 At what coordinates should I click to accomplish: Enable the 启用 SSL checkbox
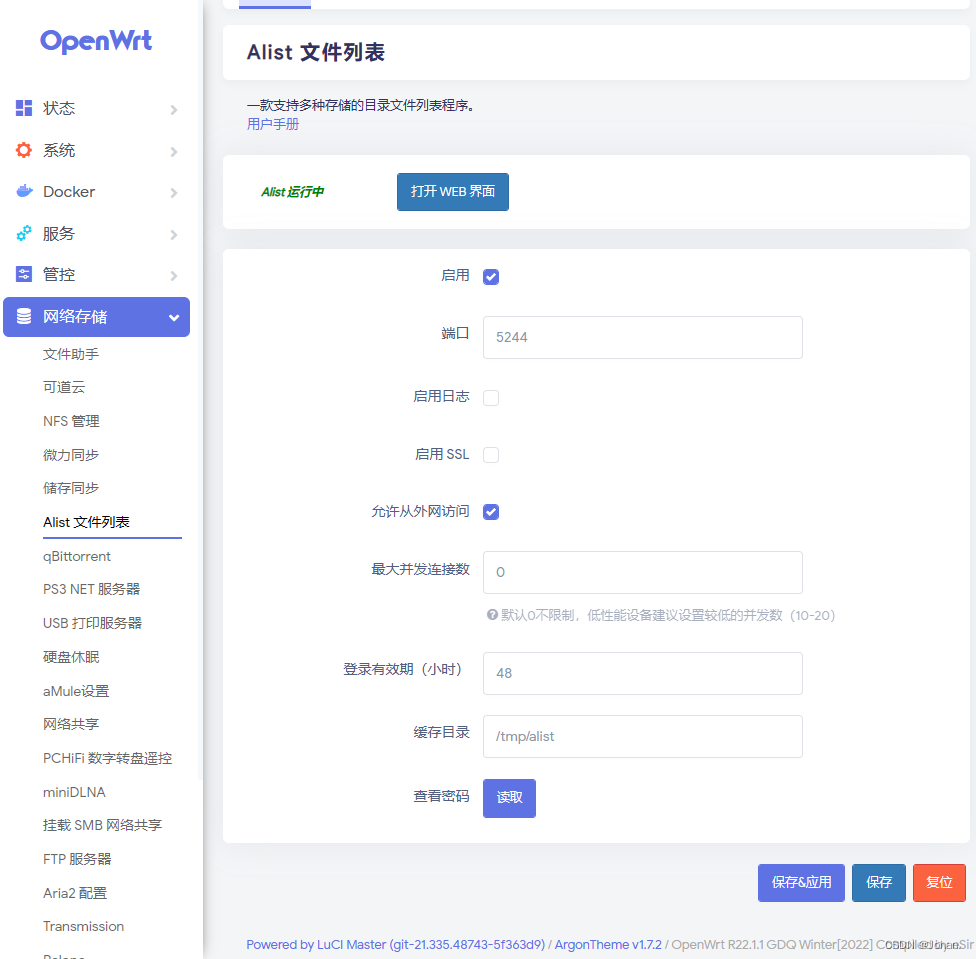pyautogui.click(x=490, y=455)
